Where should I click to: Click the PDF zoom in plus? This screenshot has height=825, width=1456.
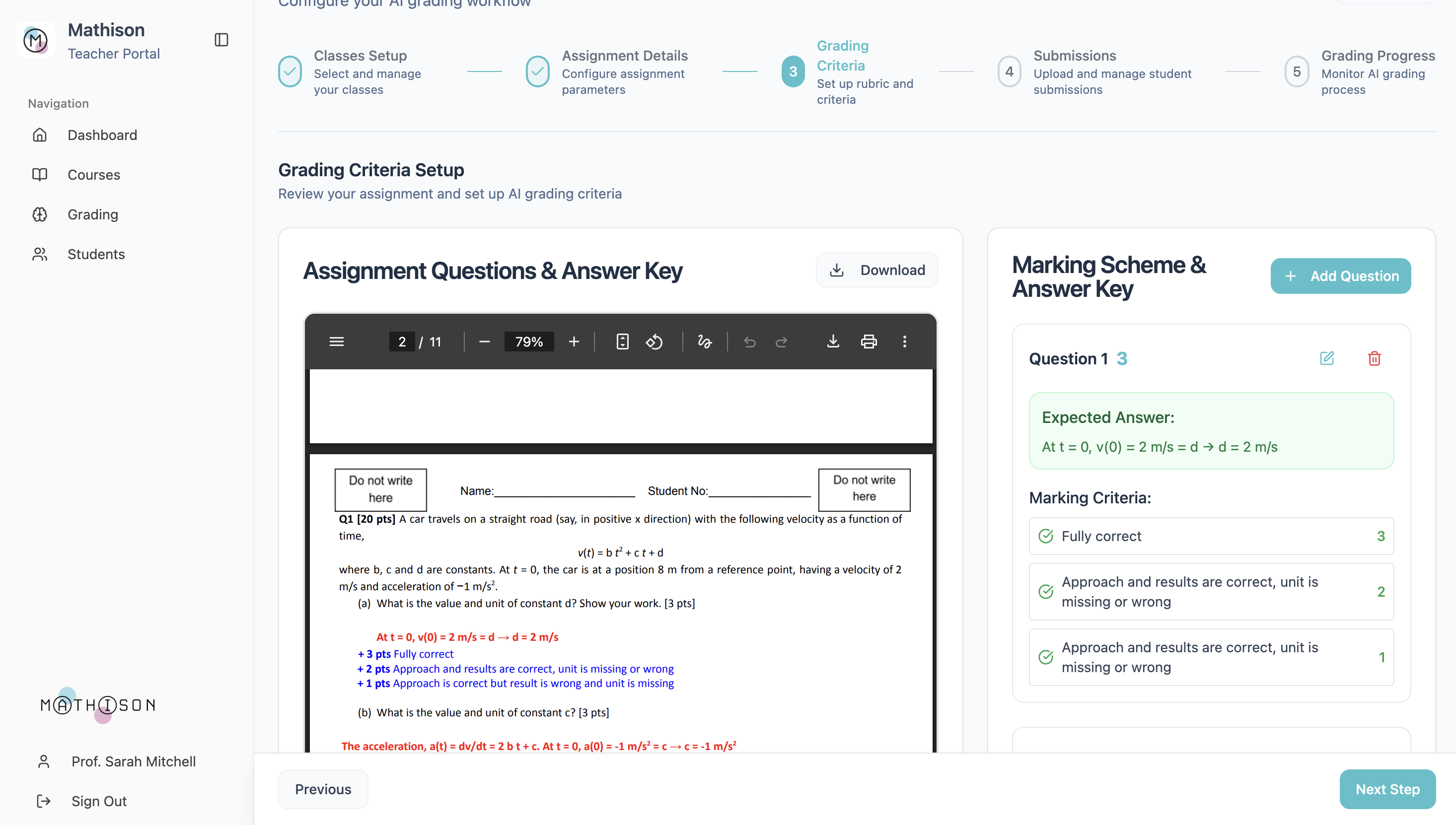[574, 342]
